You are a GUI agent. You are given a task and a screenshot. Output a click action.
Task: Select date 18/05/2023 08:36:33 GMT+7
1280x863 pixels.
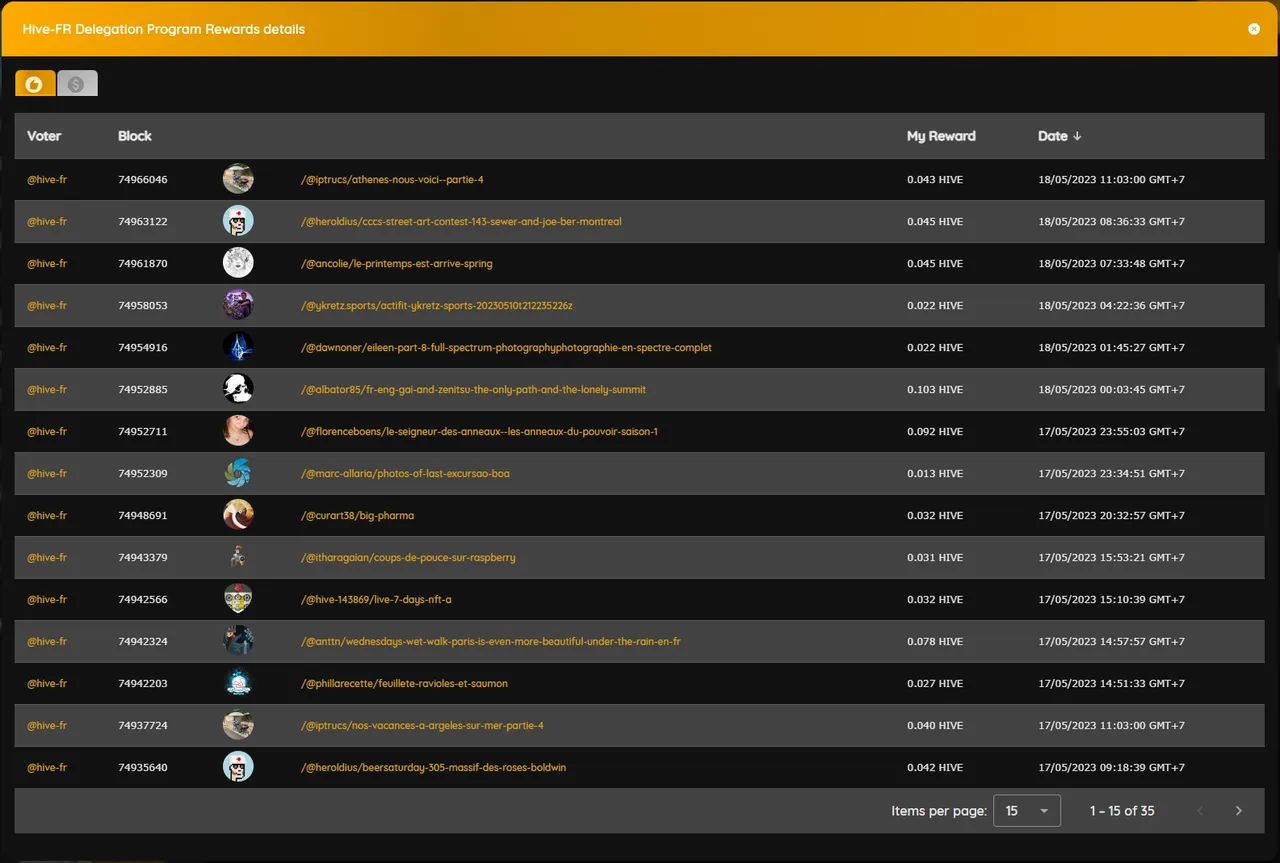[1112, 222]
